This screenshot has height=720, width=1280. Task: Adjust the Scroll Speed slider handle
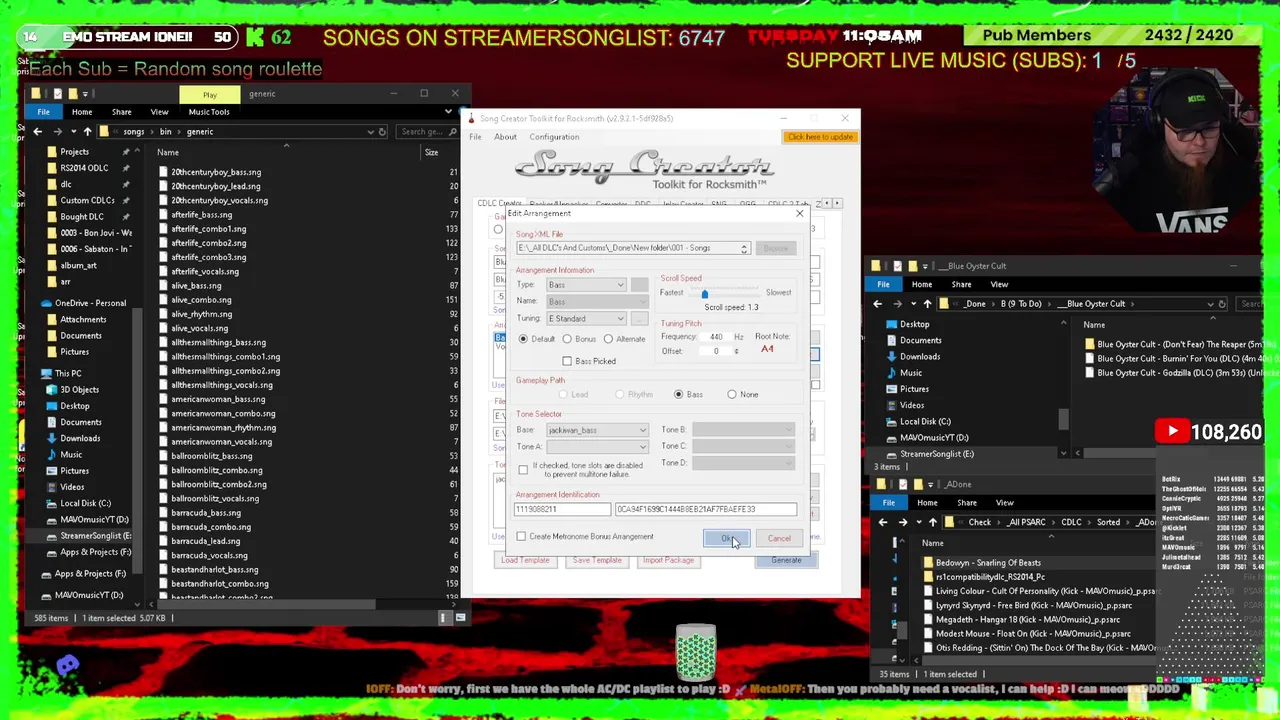(x=704, y=293)
